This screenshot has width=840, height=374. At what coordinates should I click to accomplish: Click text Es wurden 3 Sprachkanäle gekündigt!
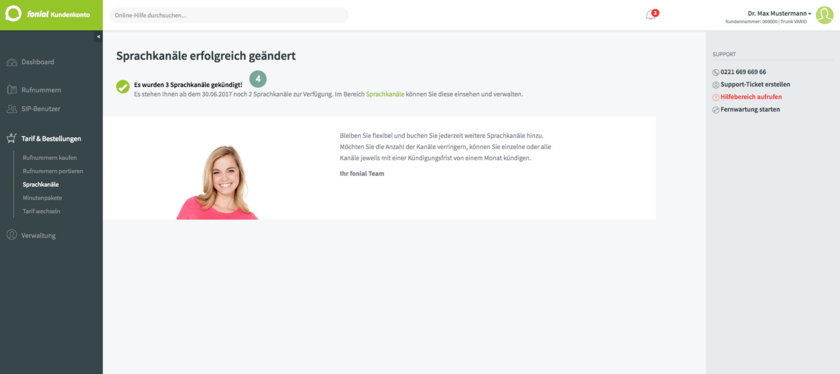point(188,85)
